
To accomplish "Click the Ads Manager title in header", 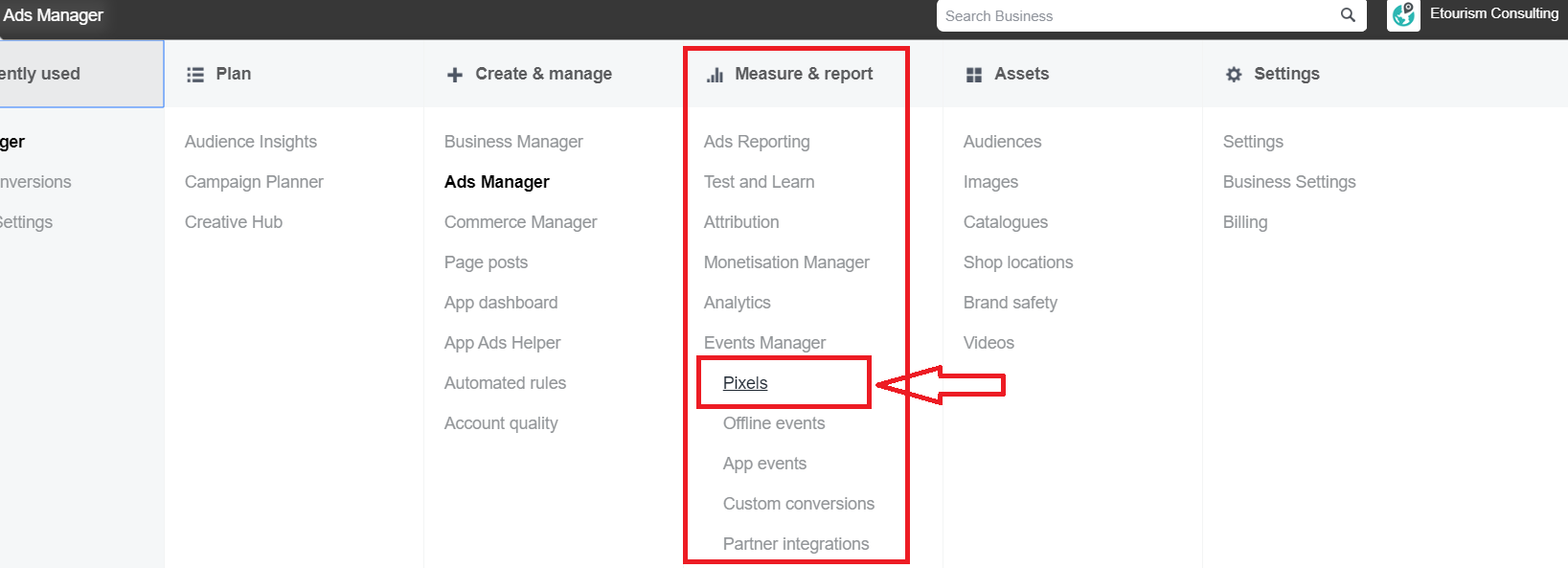I will point(53,15).
